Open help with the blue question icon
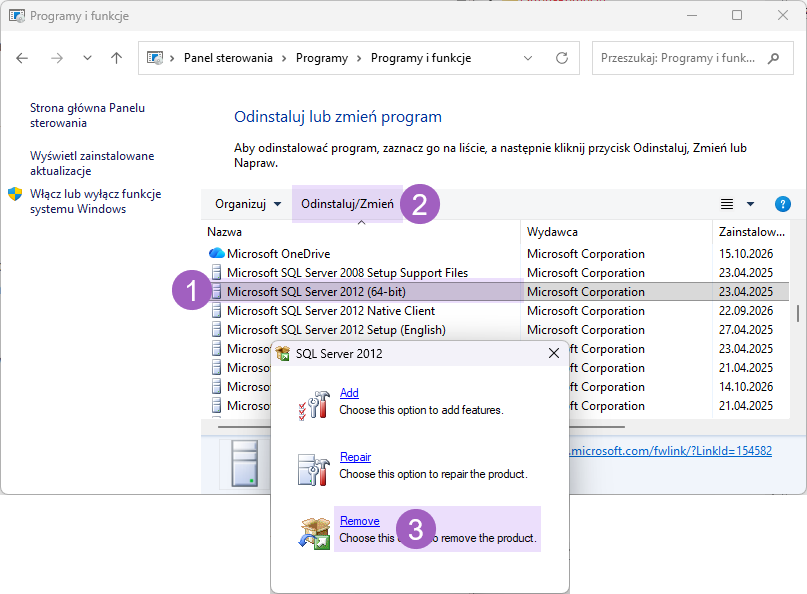The height and width of the screenshot is (594, 807). click(x=782, y=204)
